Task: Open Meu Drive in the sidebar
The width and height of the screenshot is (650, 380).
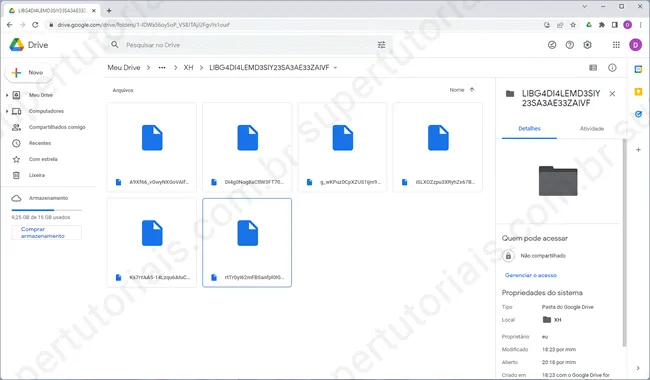Action: point(41,95)
